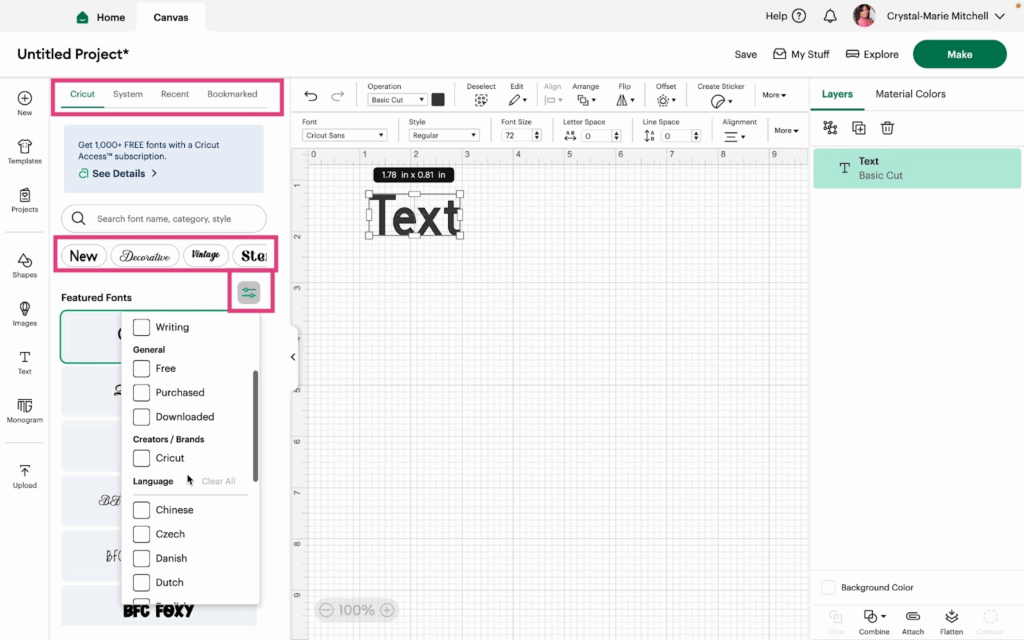Duplicate the selected layer
This screenshot has width=1024, height=640.
click(859, 128)
